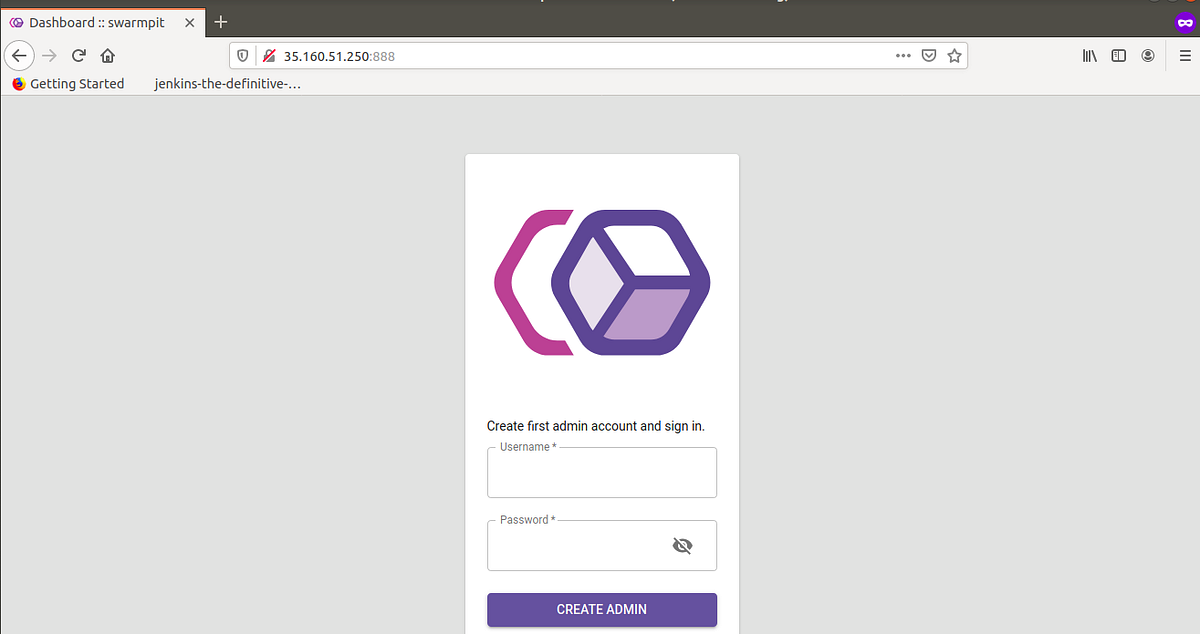Viewport: 1200px width, 634px height.
Task: Toggle password visibility with the eye icon
Action: click(x=682, y=545)
